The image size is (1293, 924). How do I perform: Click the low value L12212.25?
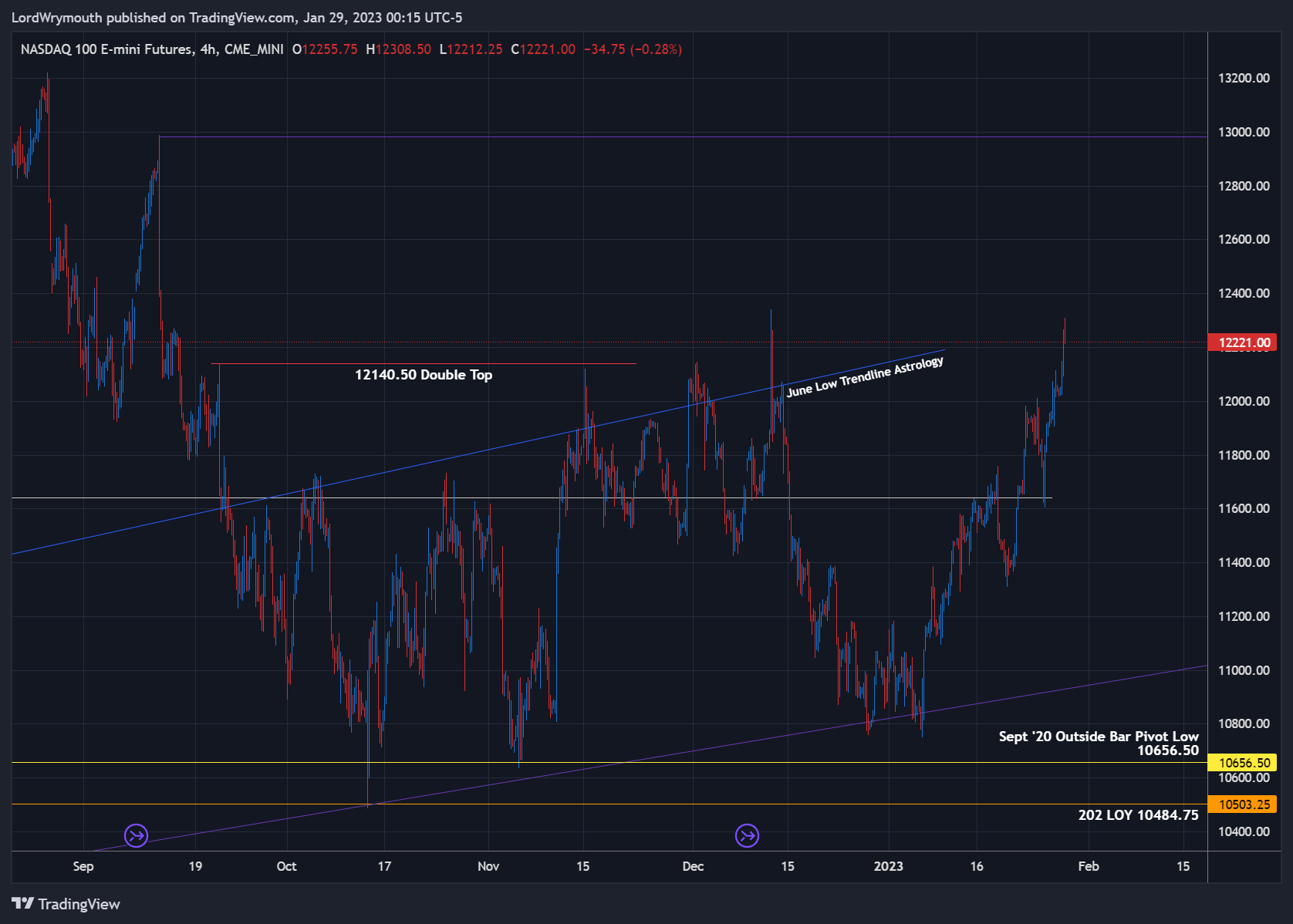pyautogui.click(x=471, y=49)
